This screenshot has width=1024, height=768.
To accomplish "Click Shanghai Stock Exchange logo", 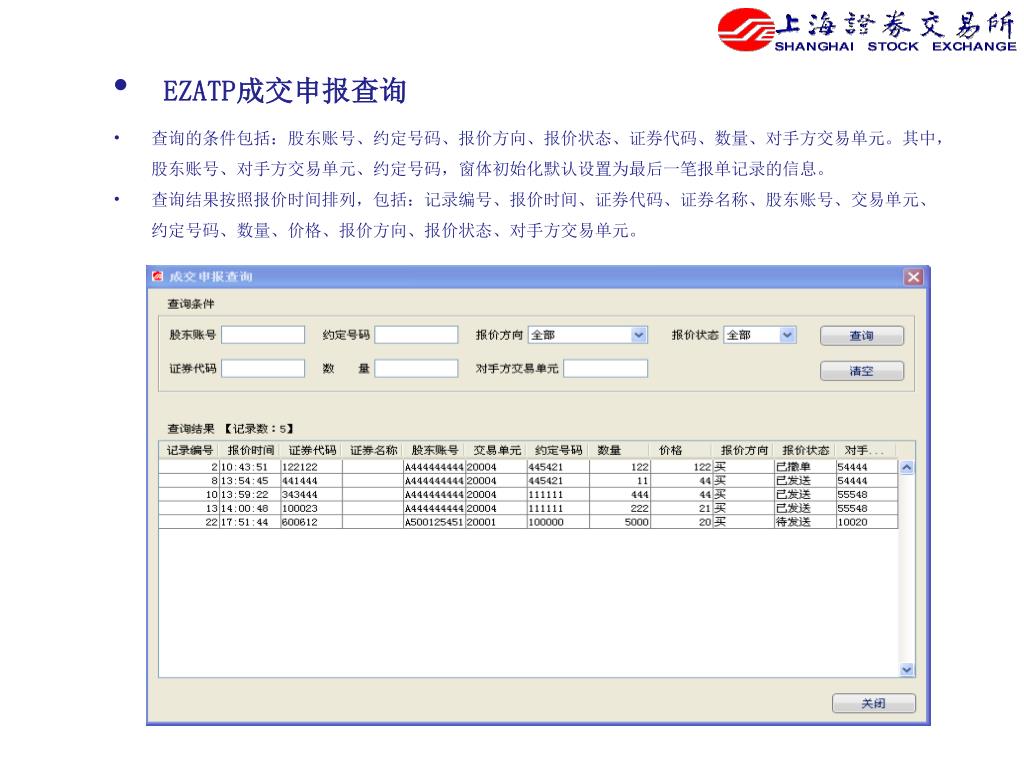I will pos(867,30).
